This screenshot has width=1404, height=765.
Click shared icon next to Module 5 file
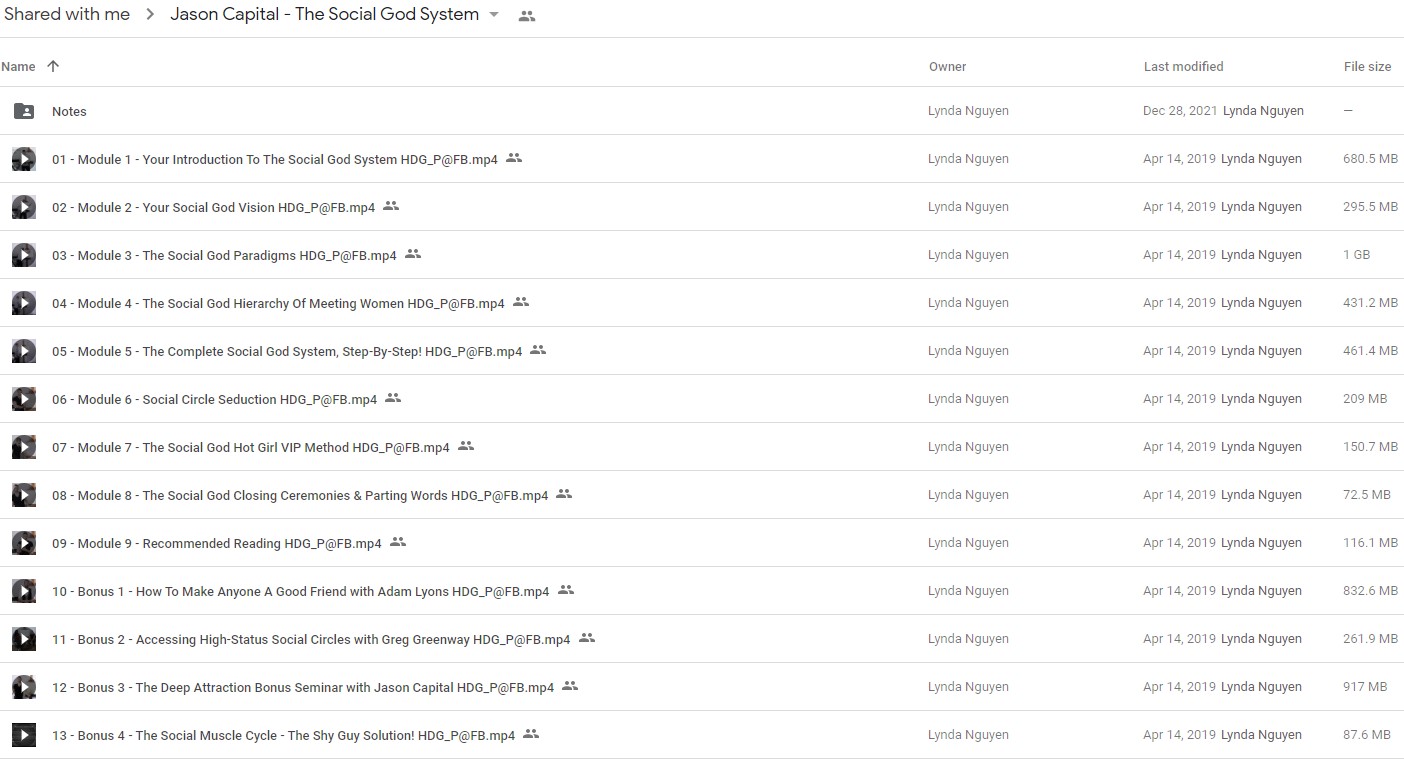[538, 350]
